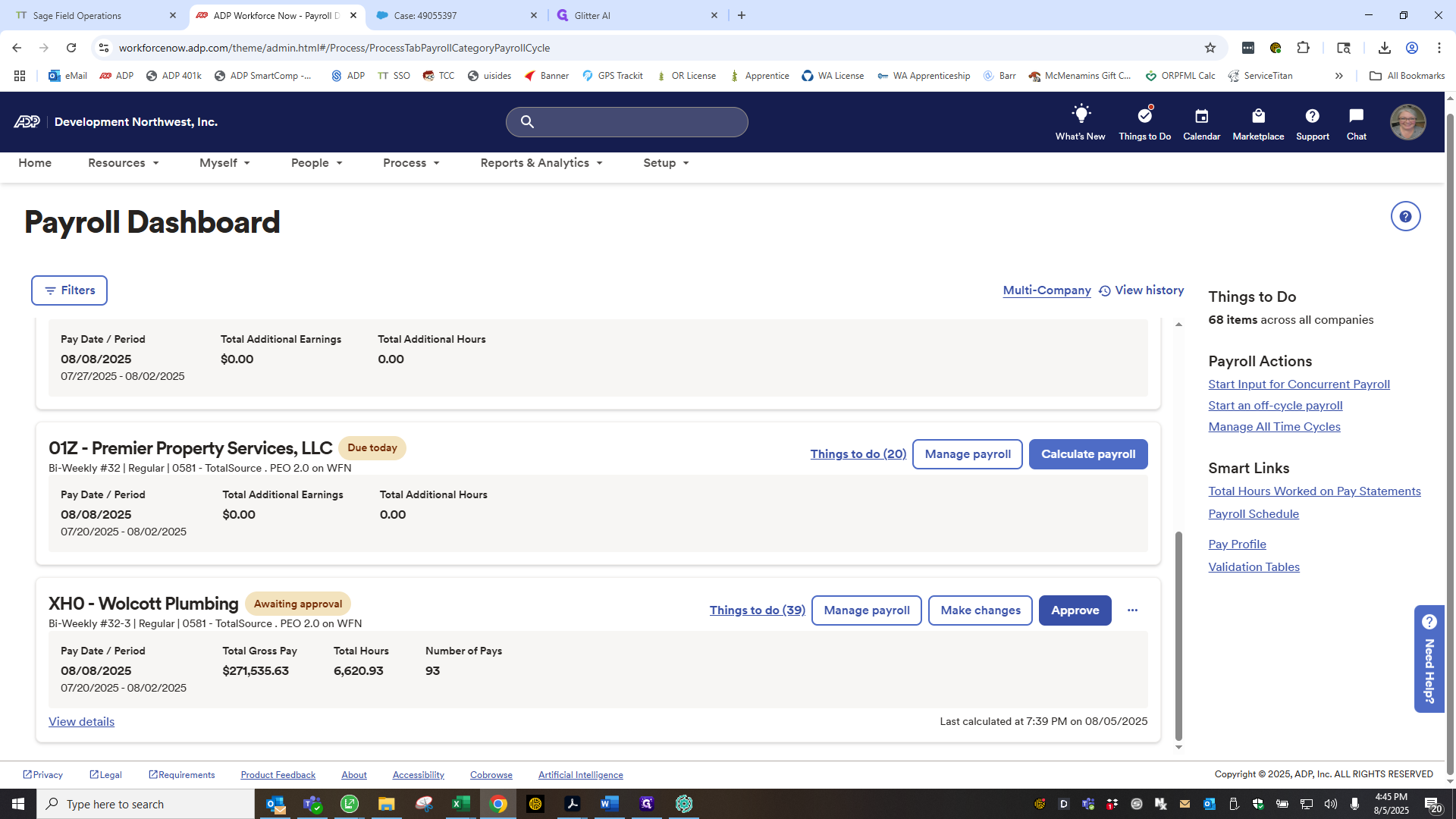The image size is (1456, 819).
Task: Go to Home menu item
Action: point(35,163)
